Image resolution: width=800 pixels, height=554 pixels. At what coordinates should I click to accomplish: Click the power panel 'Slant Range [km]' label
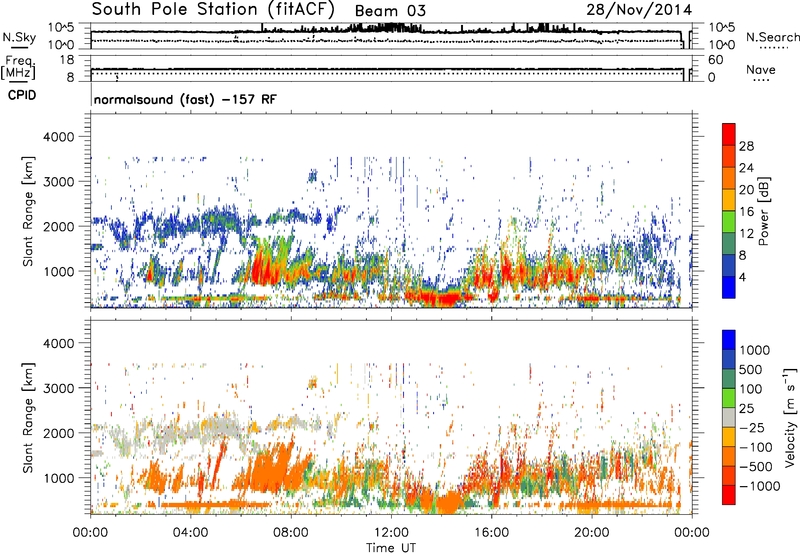click(x=28, y=211)
